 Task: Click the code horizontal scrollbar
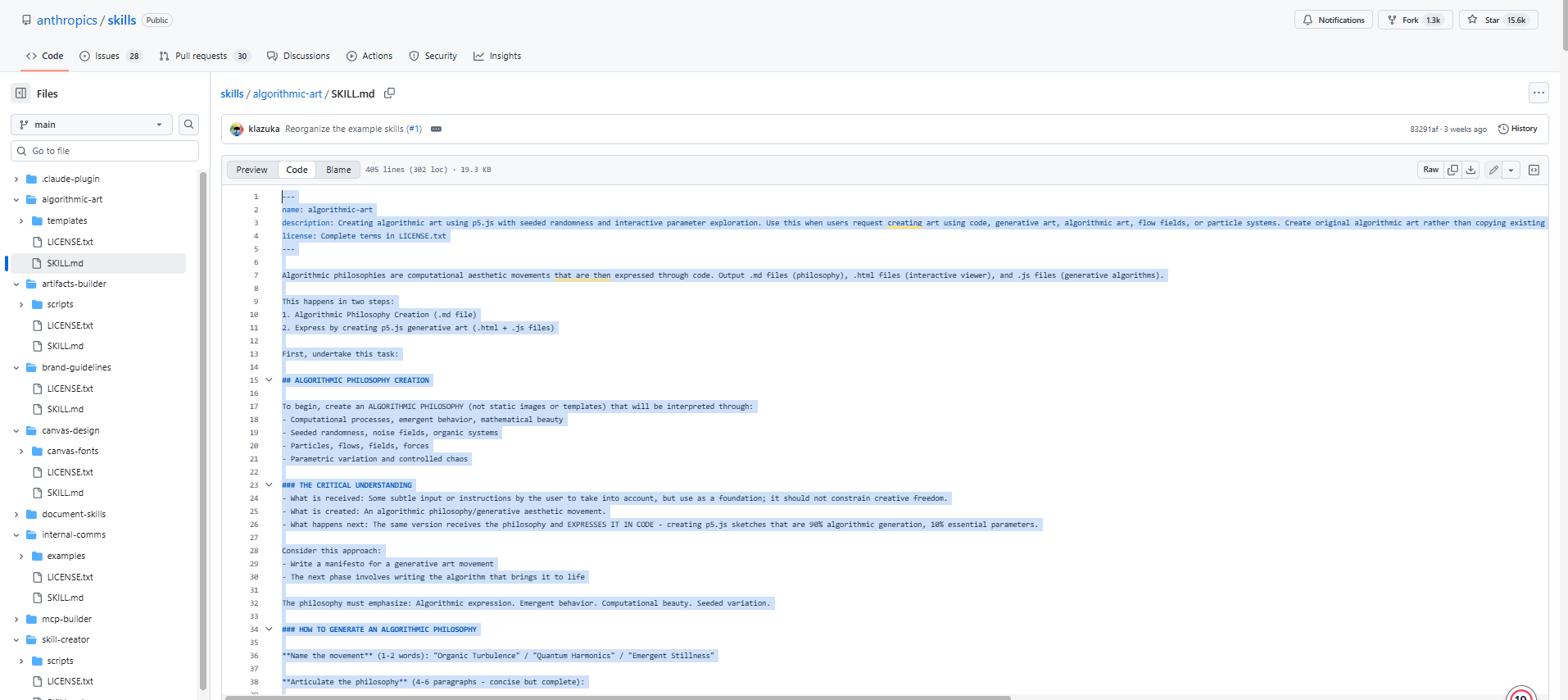pos(618,698)
